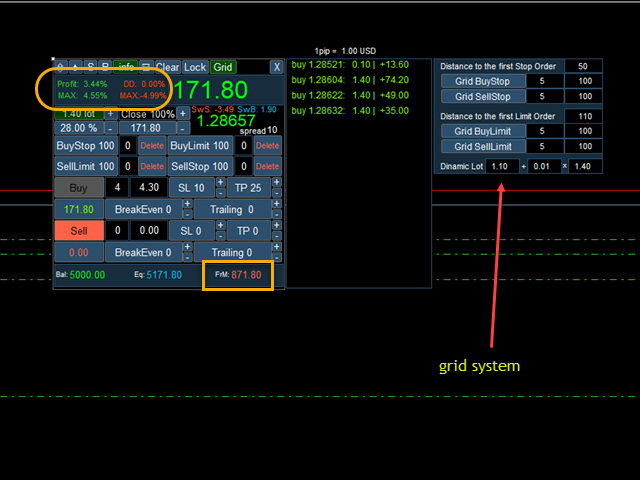Click Grid SellStop button

click(x=483, y=96)
